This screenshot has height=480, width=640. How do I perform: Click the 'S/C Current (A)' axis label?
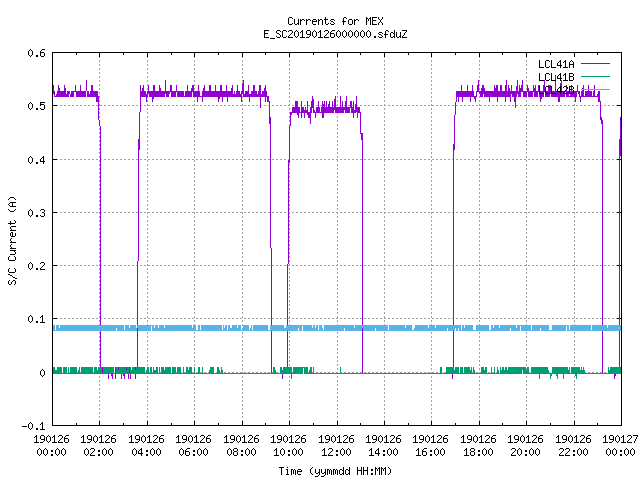13,240
